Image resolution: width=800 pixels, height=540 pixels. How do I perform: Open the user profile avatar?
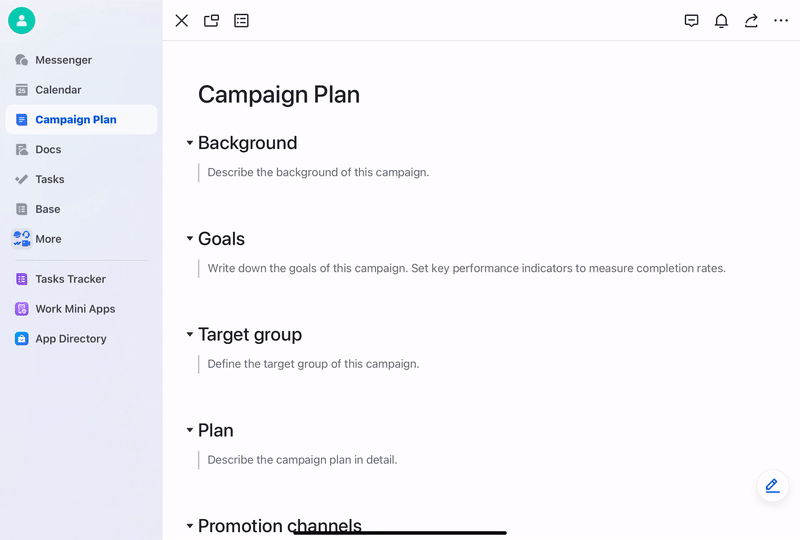21,21
